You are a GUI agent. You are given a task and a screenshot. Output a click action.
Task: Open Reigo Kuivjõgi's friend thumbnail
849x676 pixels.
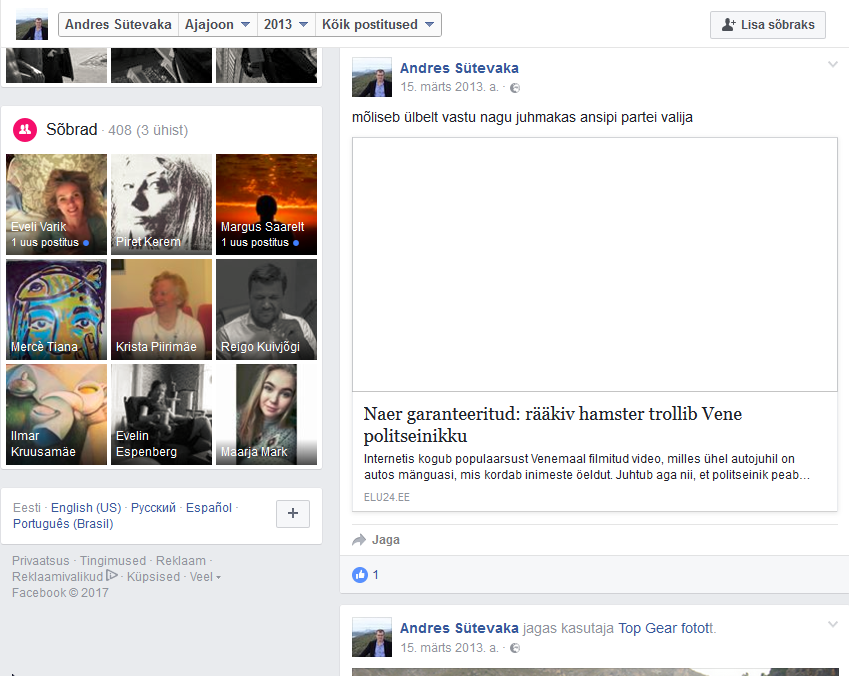click(x=266, y=309)
